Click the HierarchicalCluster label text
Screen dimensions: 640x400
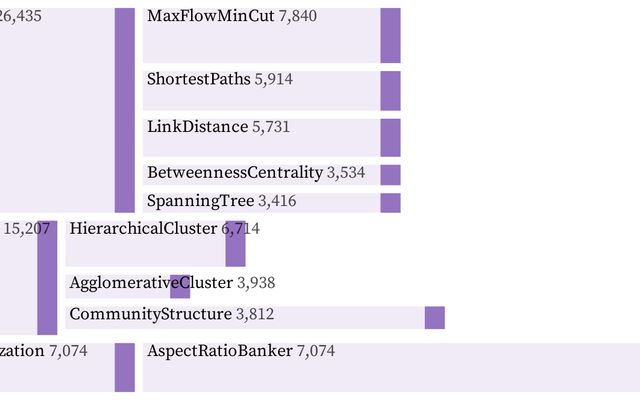(143, 229)
